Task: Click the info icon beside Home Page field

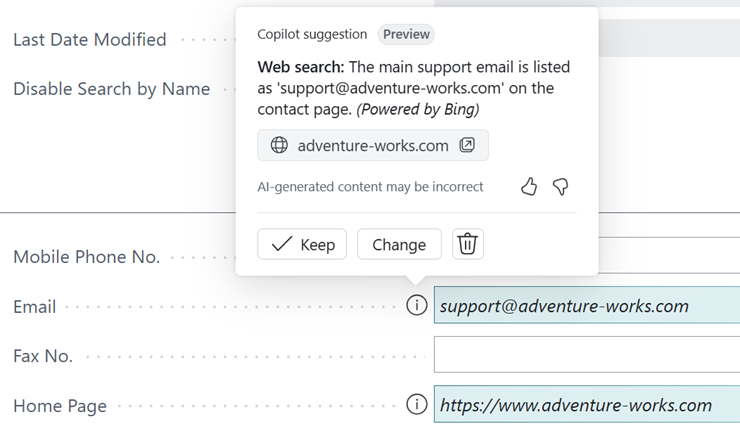Action: [417, 405]
